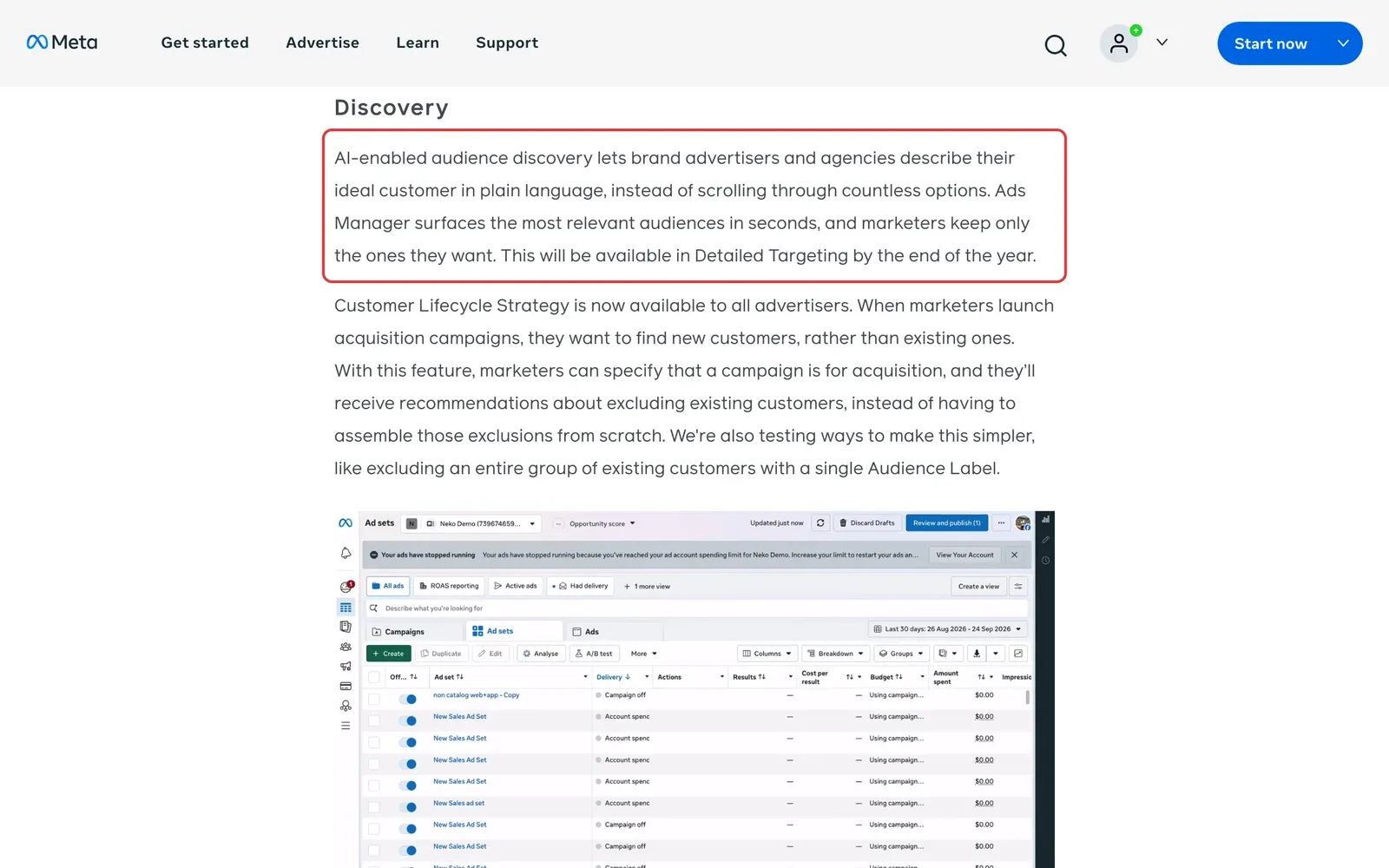Expand the Groups dropdown
1389x868 pixels.
pos(901,654)
